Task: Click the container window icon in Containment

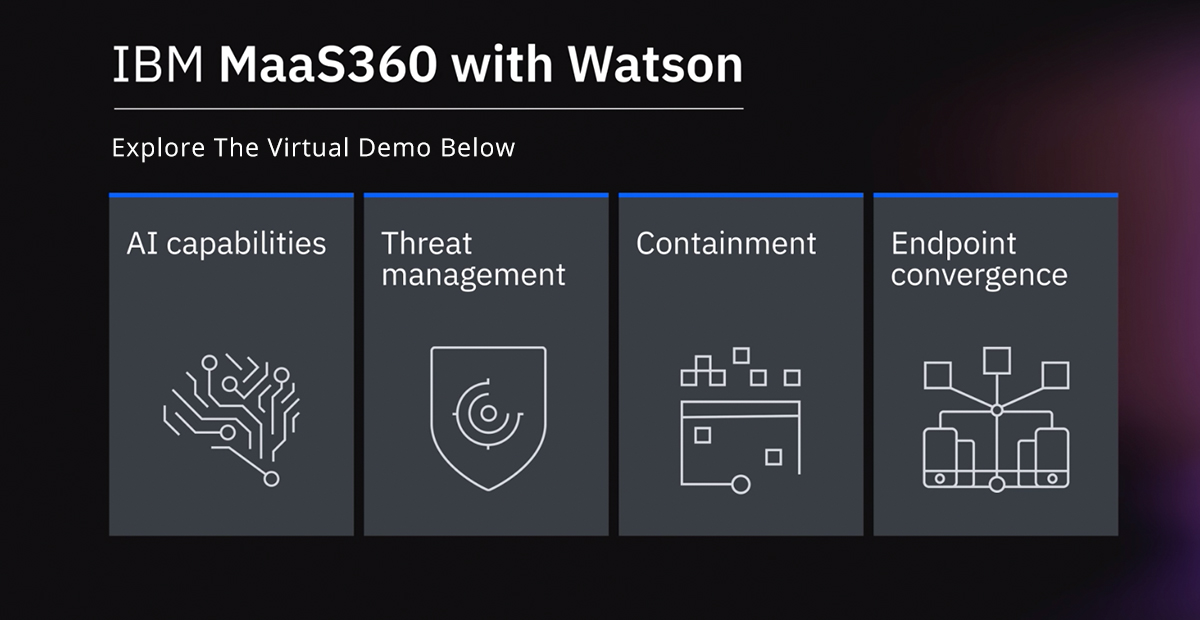Action: (x=740, y=420)
